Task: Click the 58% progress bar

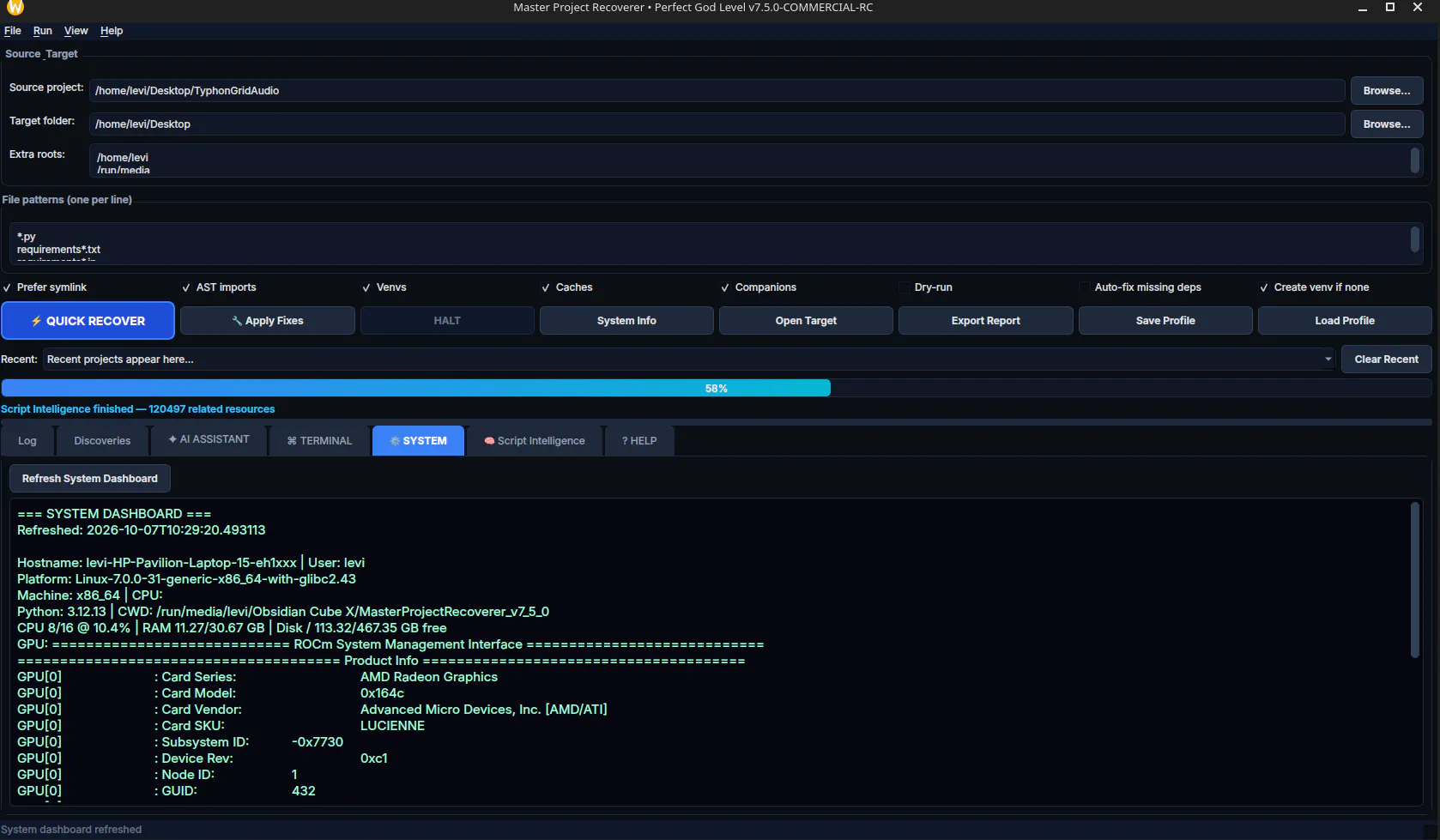Action: pyautogui.click(x=716, y=389)
